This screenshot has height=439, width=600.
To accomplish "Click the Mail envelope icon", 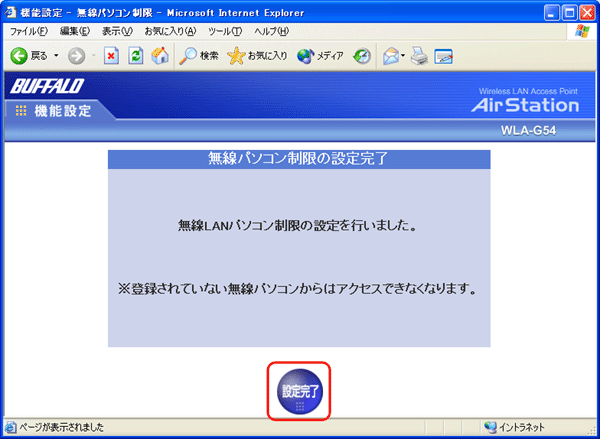I will click(392, 56).
